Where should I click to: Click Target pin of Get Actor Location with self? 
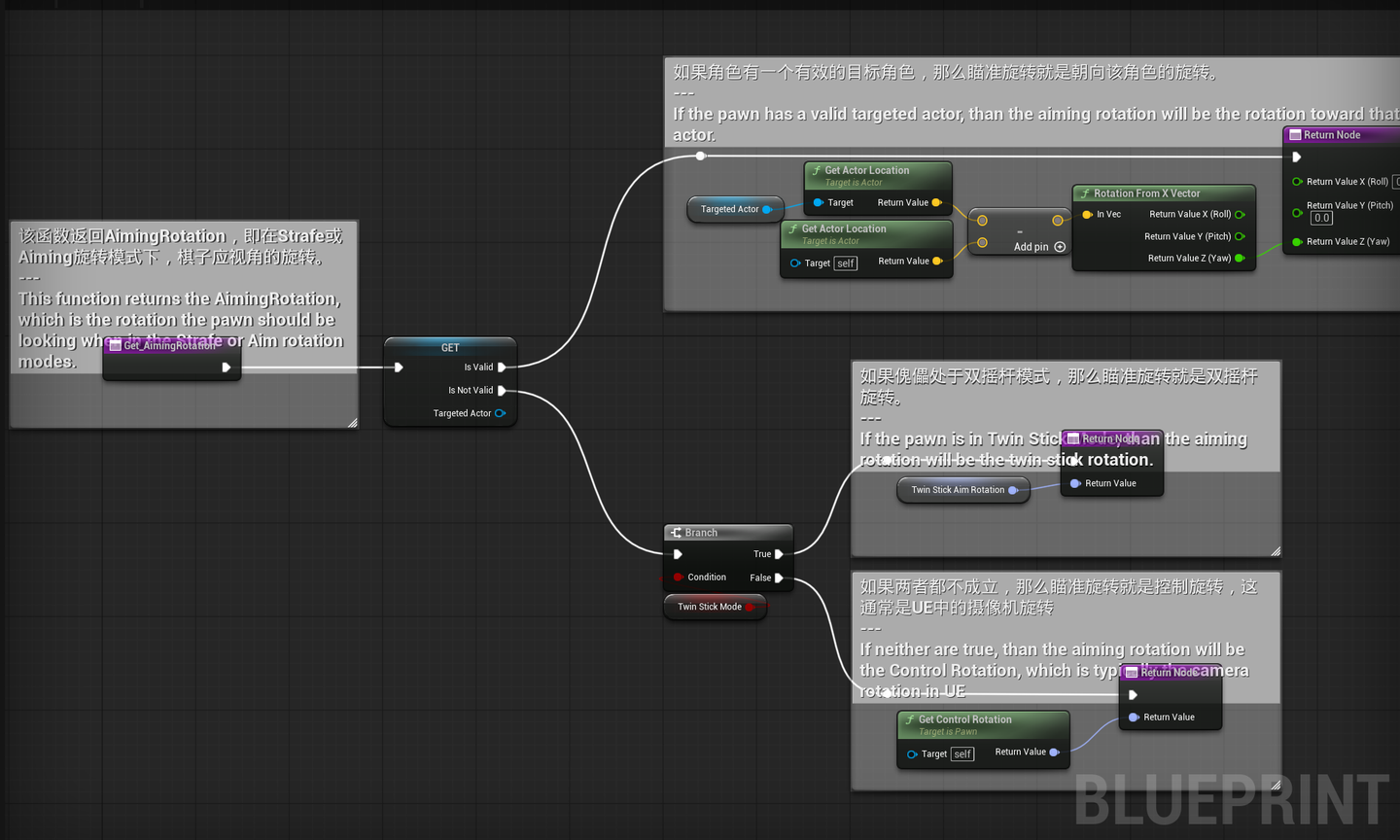click(795, 263)
